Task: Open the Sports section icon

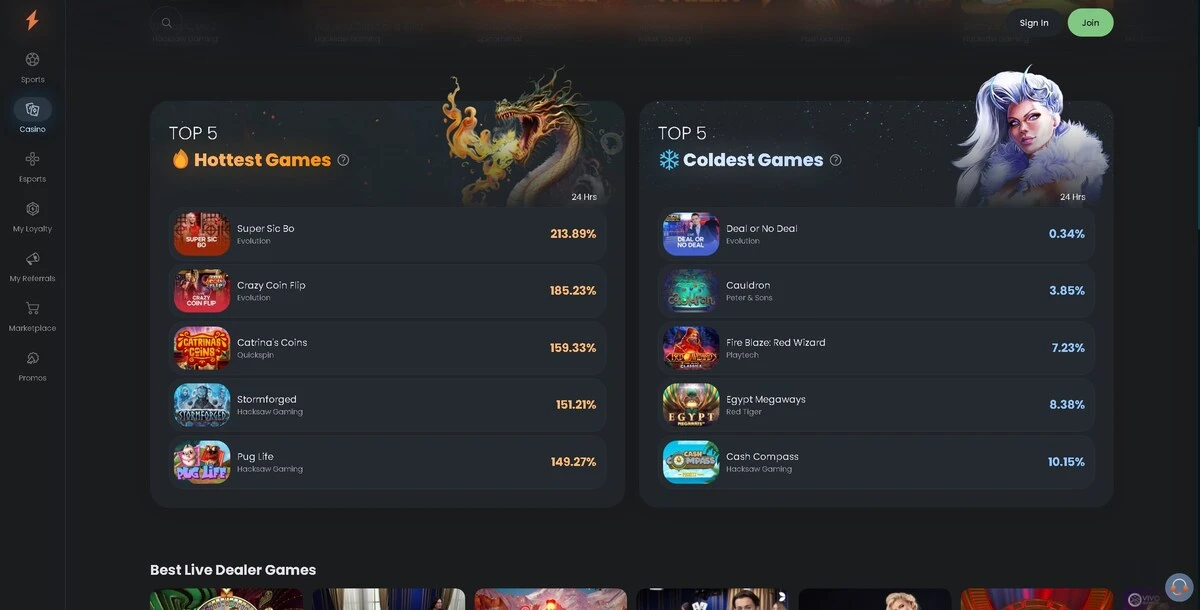Action: 32,59
